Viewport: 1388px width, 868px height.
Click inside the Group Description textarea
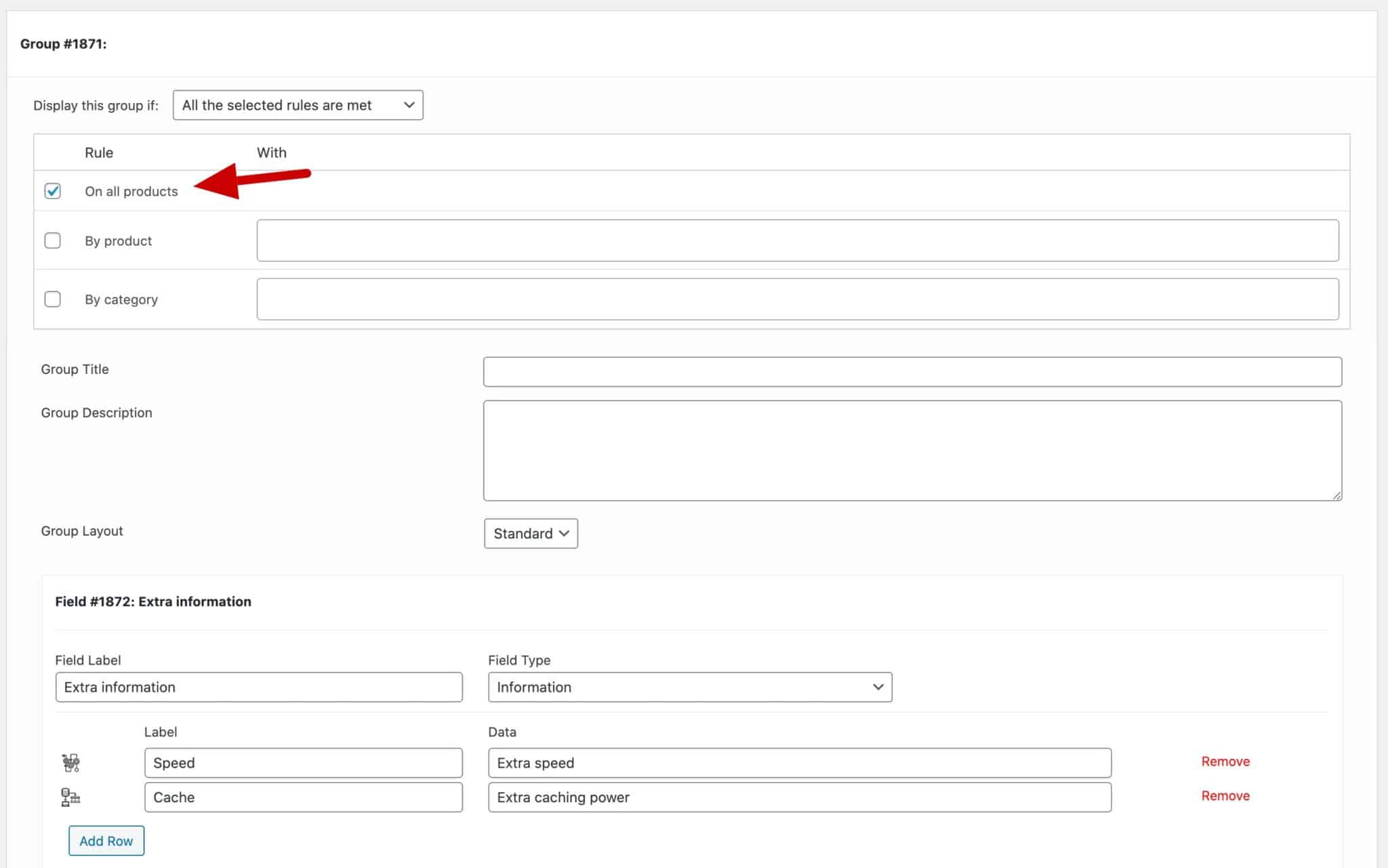click(912, 451)
